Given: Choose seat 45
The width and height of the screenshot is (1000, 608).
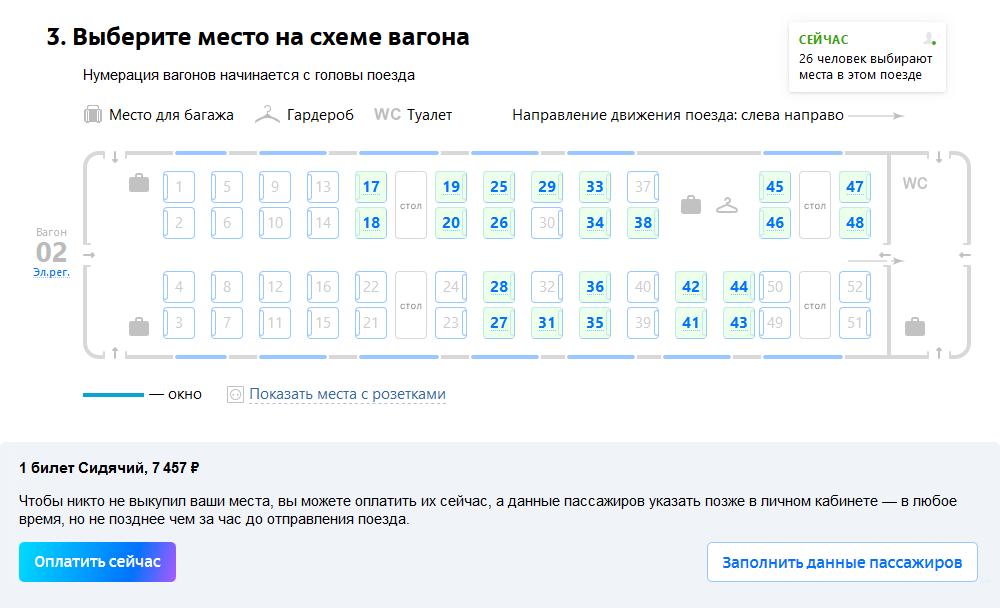Looking at the screenshot, I should [x=775, y=187].
